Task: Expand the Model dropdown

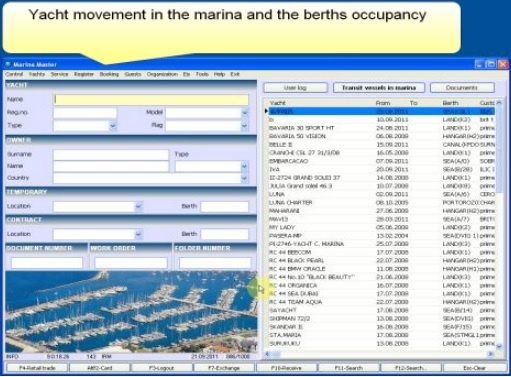Action: click(244, 113)
